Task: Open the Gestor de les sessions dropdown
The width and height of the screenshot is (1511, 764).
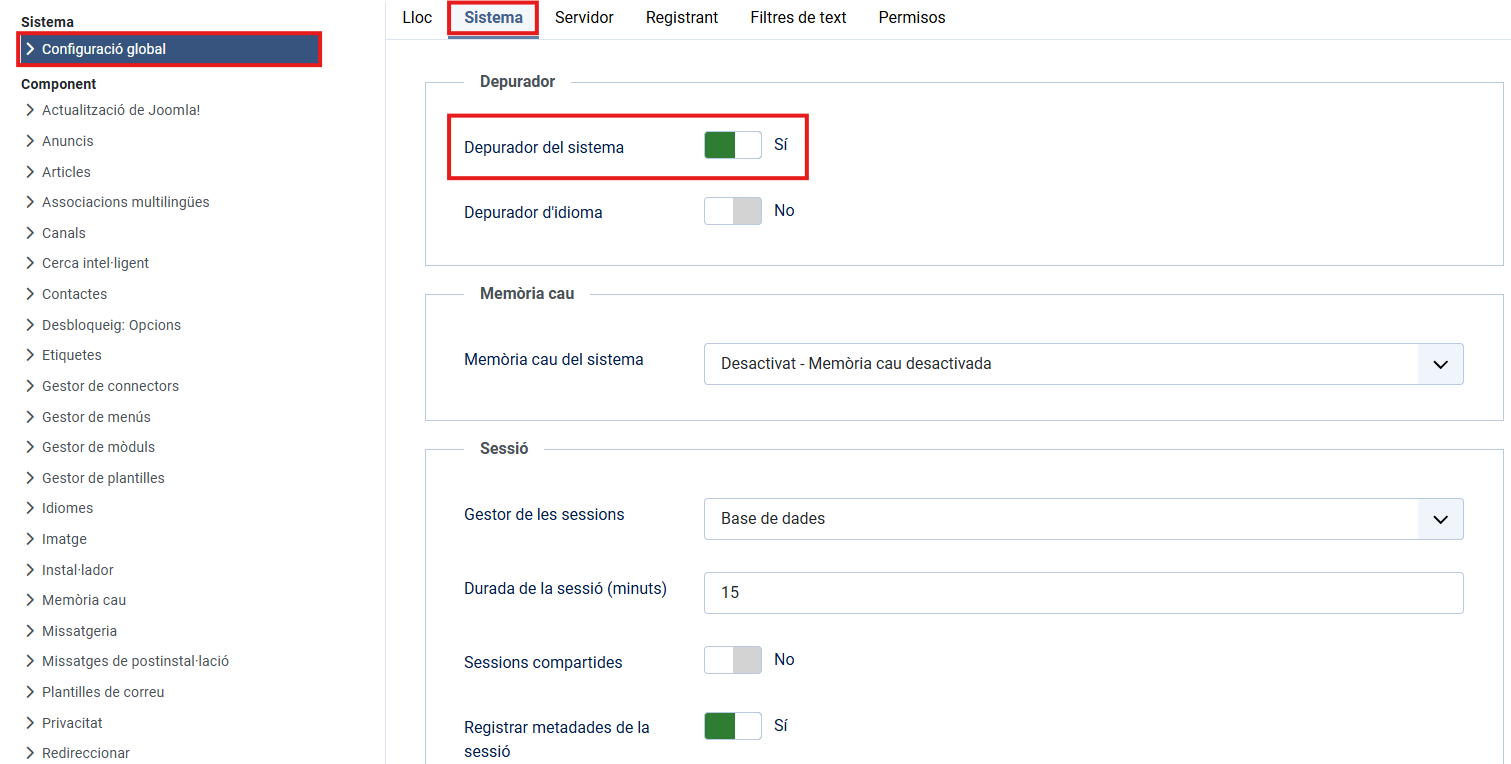Action: click(1083, 519)
